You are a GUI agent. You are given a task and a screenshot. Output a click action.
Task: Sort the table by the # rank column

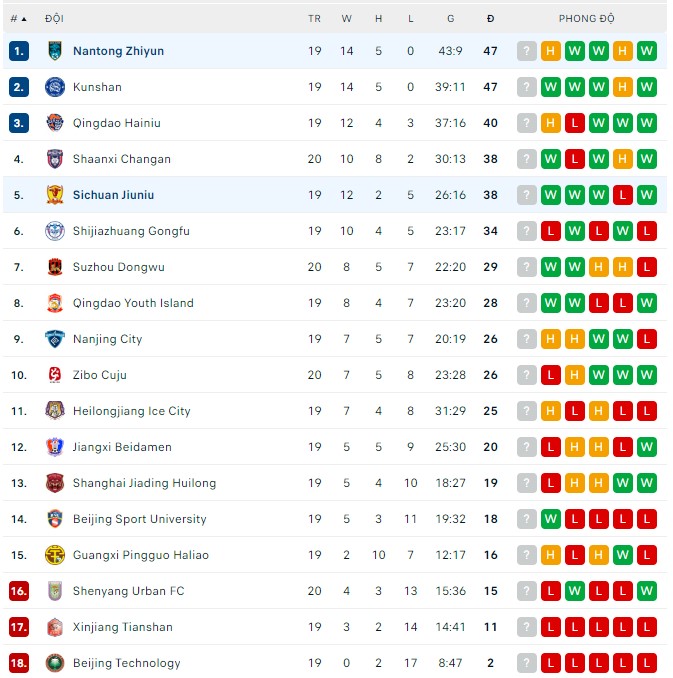(x=18, y=19)
